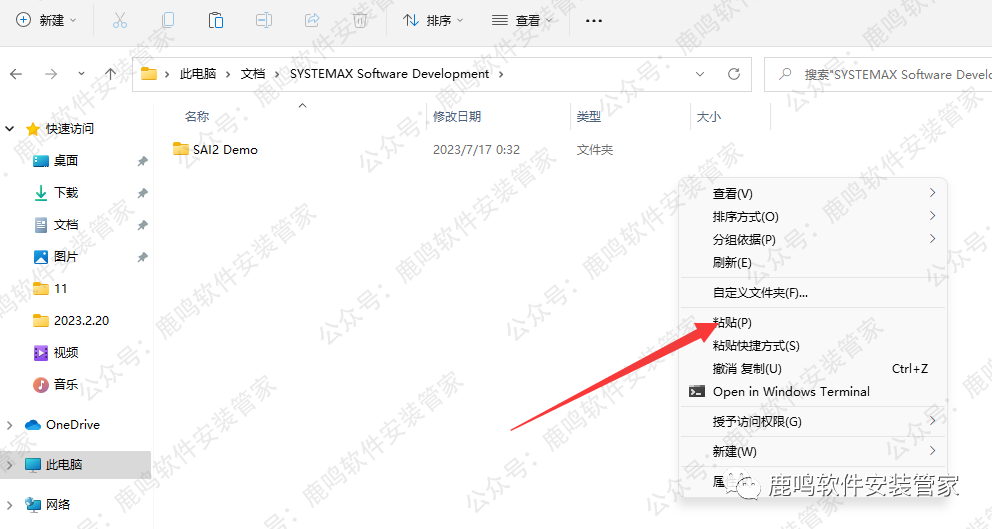Open the 查看 (View) dropdown in toolbar
The width and height of the screenshot is (992, 529).
[x=522, y=20]
